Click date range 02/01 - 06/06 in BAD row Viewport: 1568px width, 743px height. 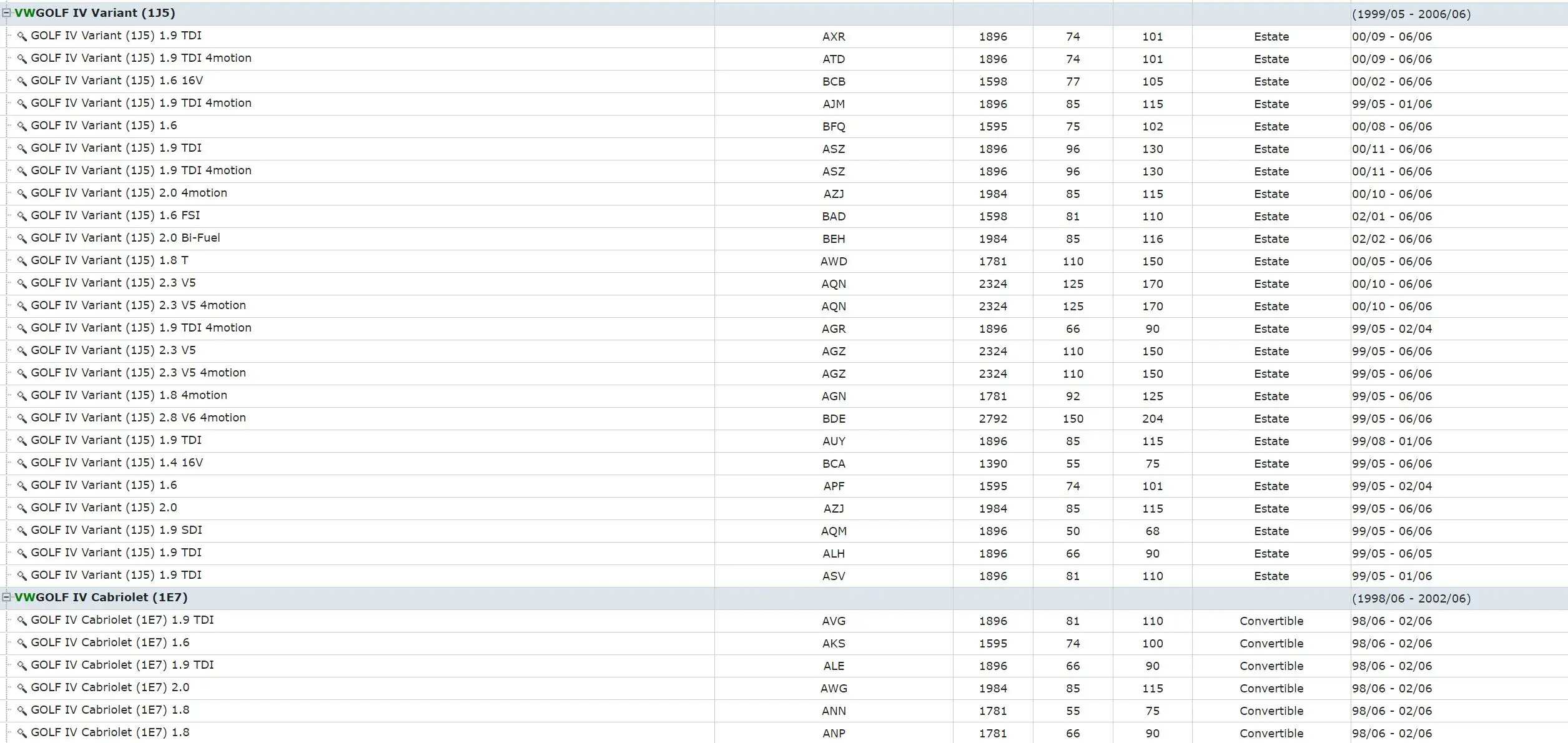[x=1392, y=217]
